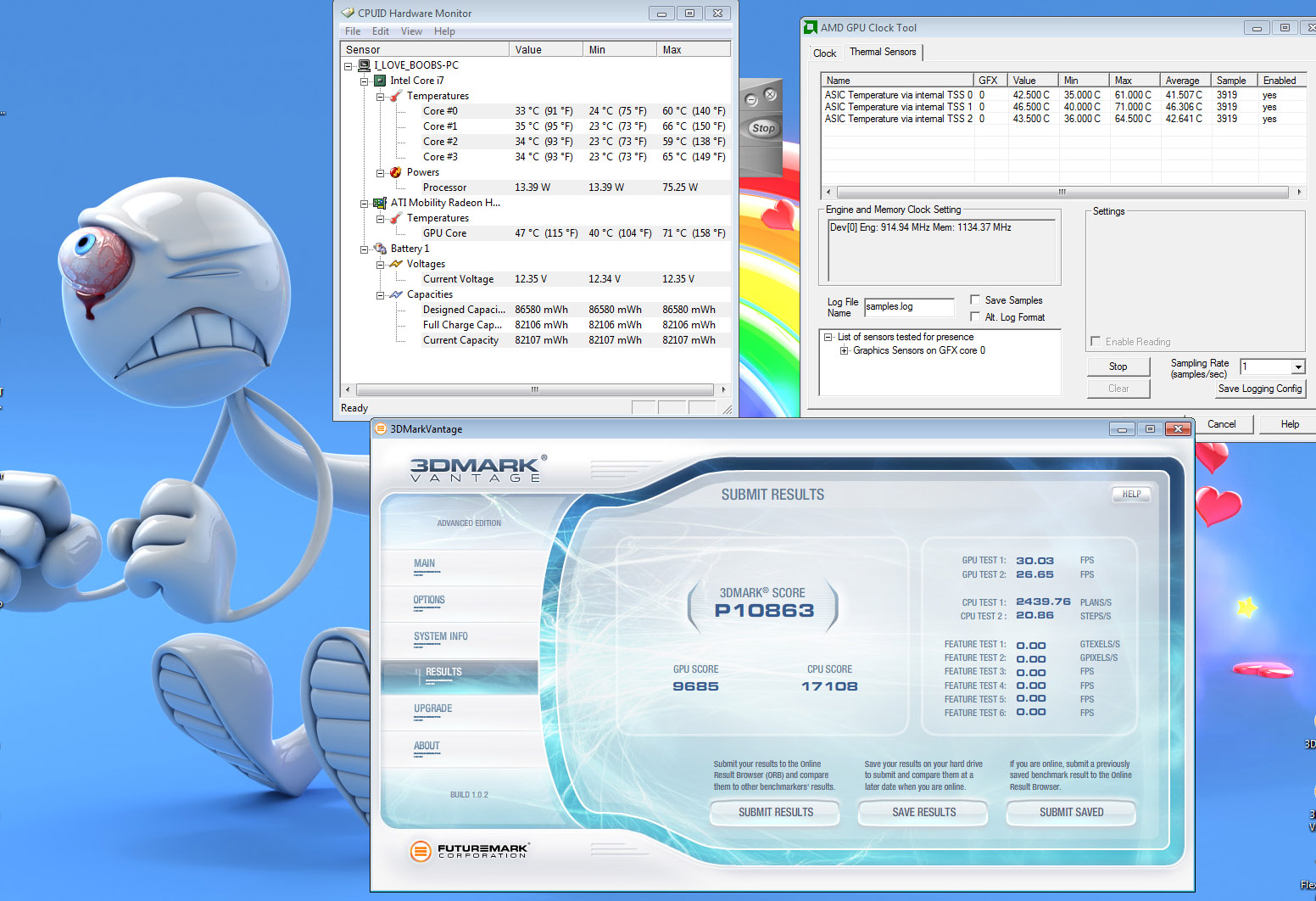Click the SUBMIT RESULTS button
The height and width of the screenshot is (901, 1316).
[775, 813]
